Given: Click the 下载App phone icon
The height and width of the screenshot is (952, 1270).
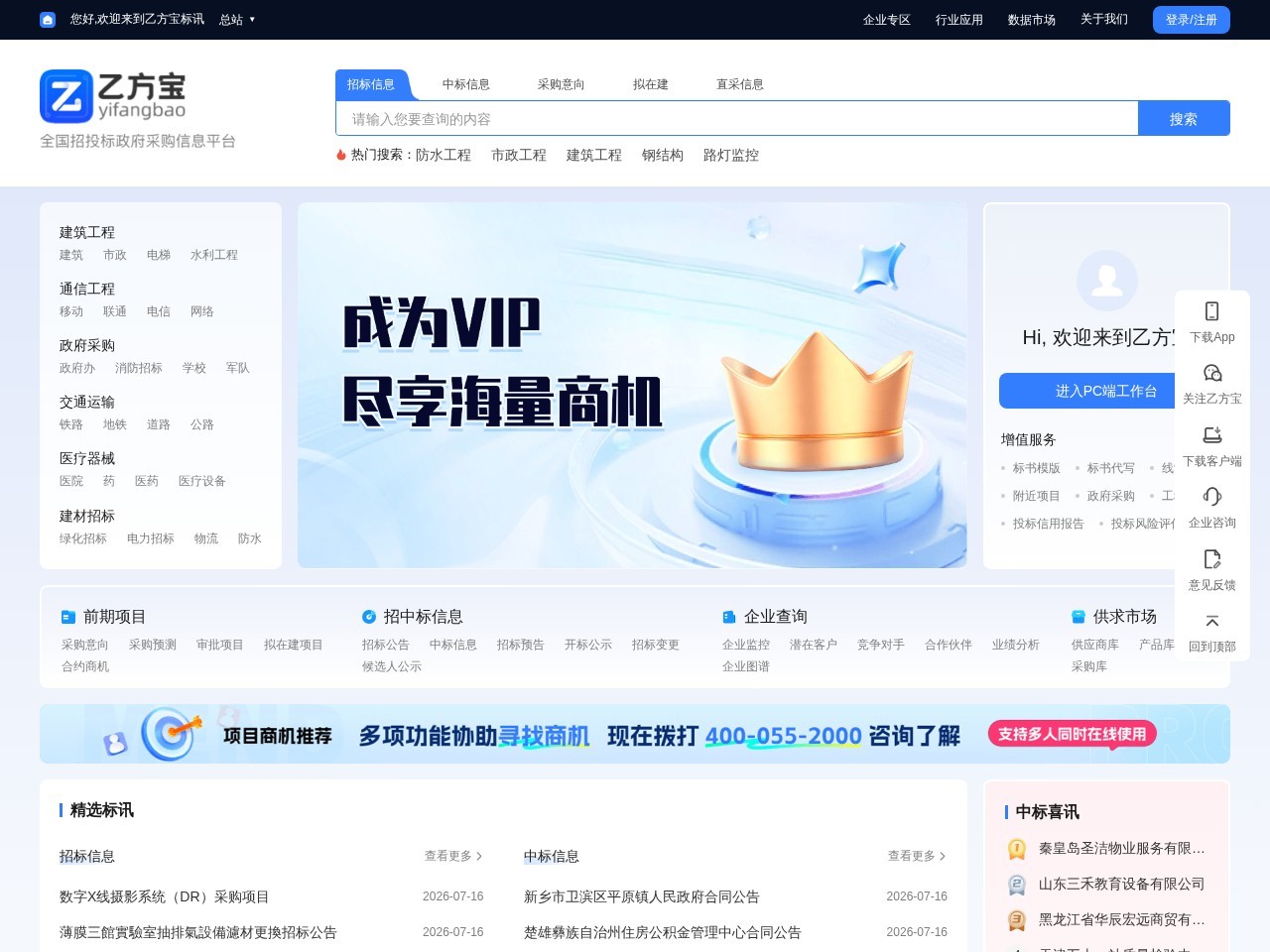Looking at the screenshot, I should 1212,311.
